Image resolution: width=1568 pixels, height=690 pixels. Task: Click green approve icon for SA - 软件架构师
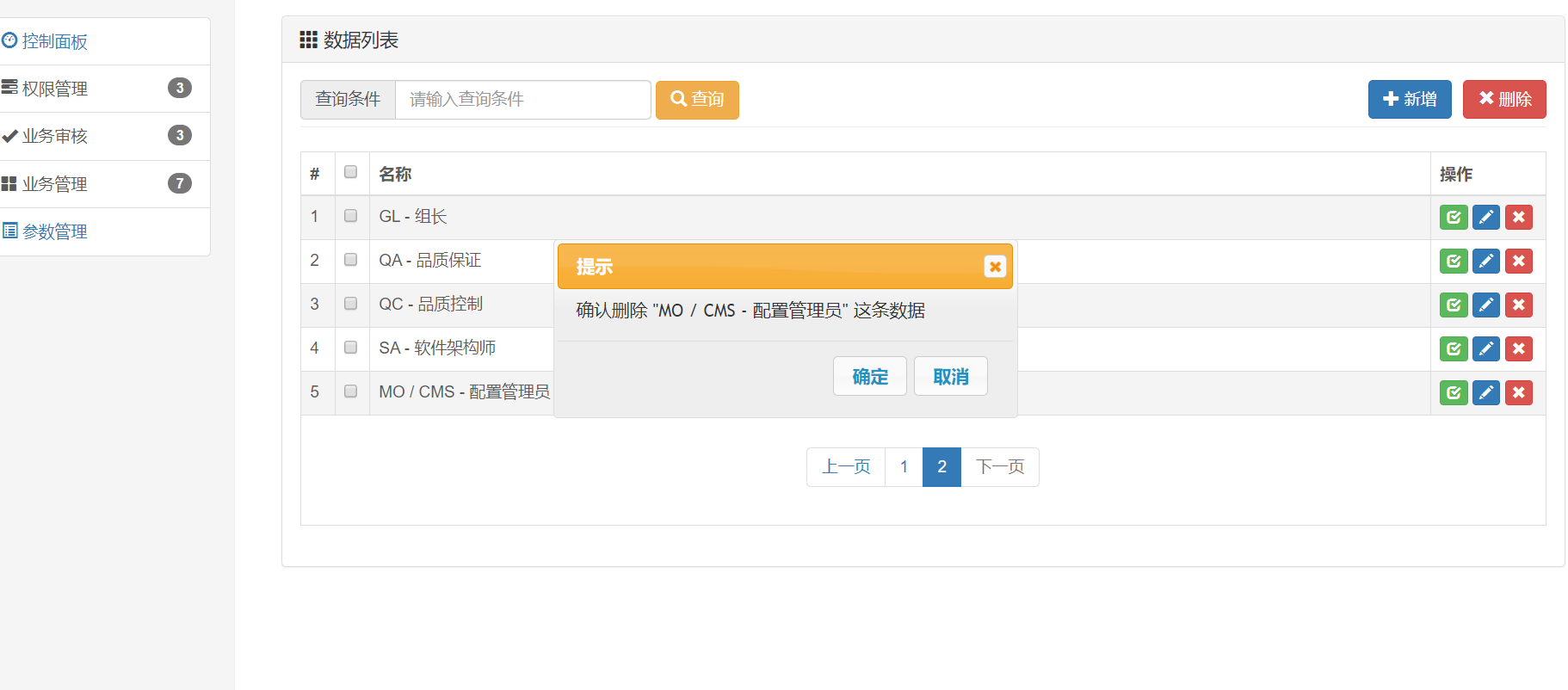click(x=1454, y=348)
